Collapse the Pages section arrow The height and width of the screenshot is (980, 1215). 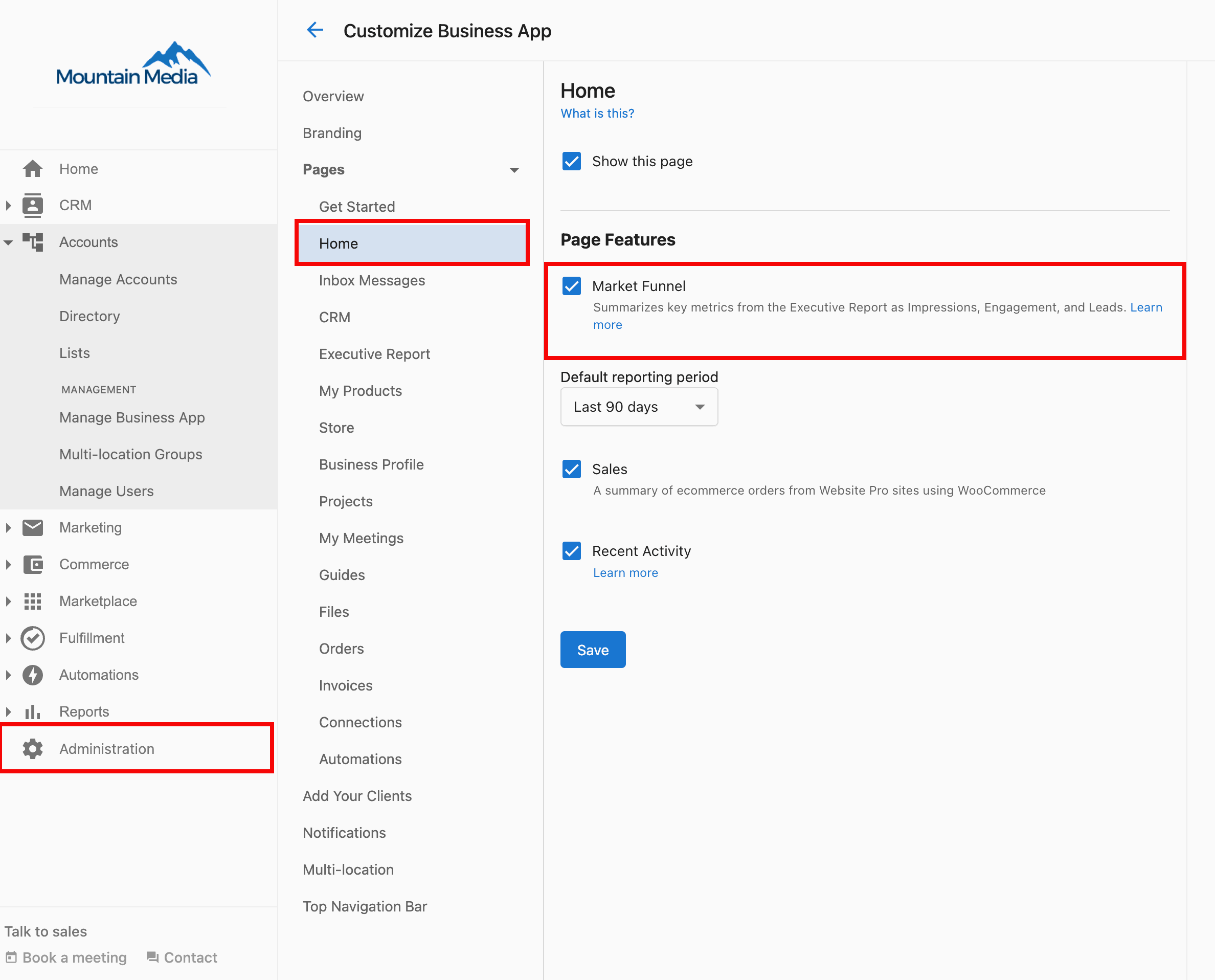[x=513, y=169]
